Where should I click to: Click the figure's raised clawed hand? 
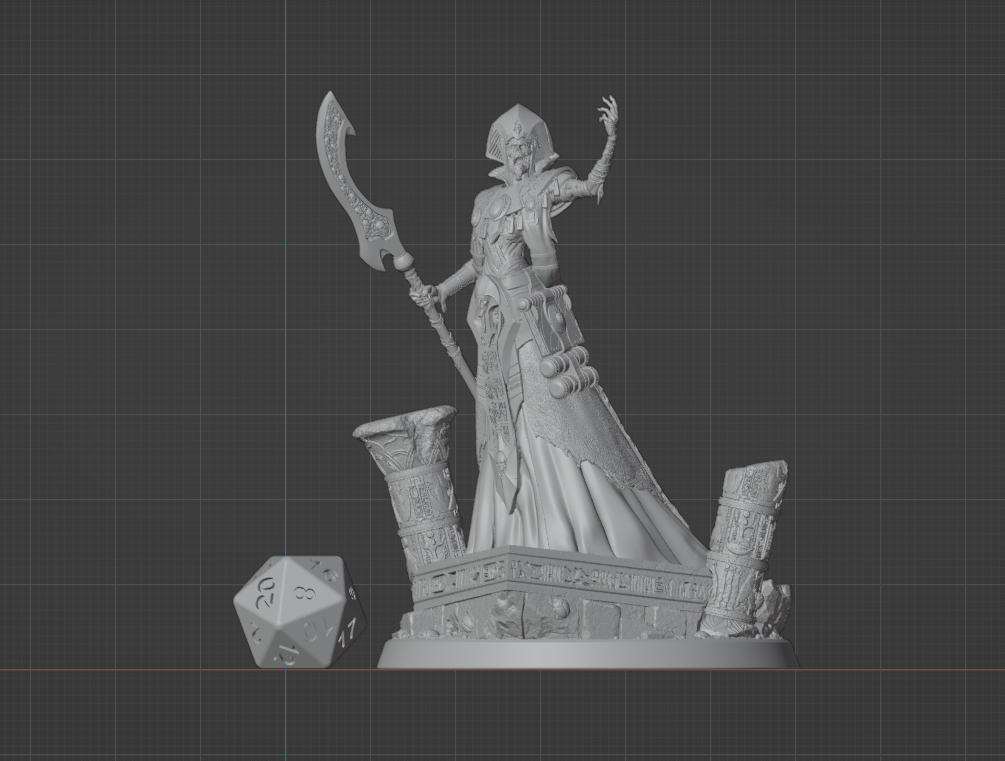(x=608, y=116)
